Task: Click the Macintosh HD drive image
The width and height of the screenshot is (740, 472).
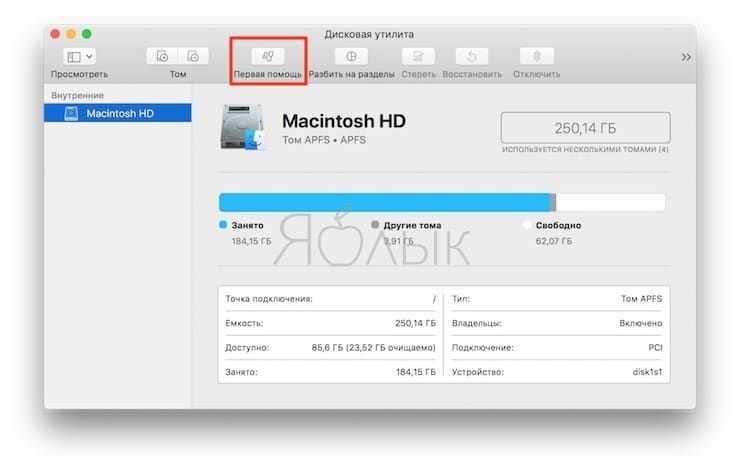Action: [242, 127]
